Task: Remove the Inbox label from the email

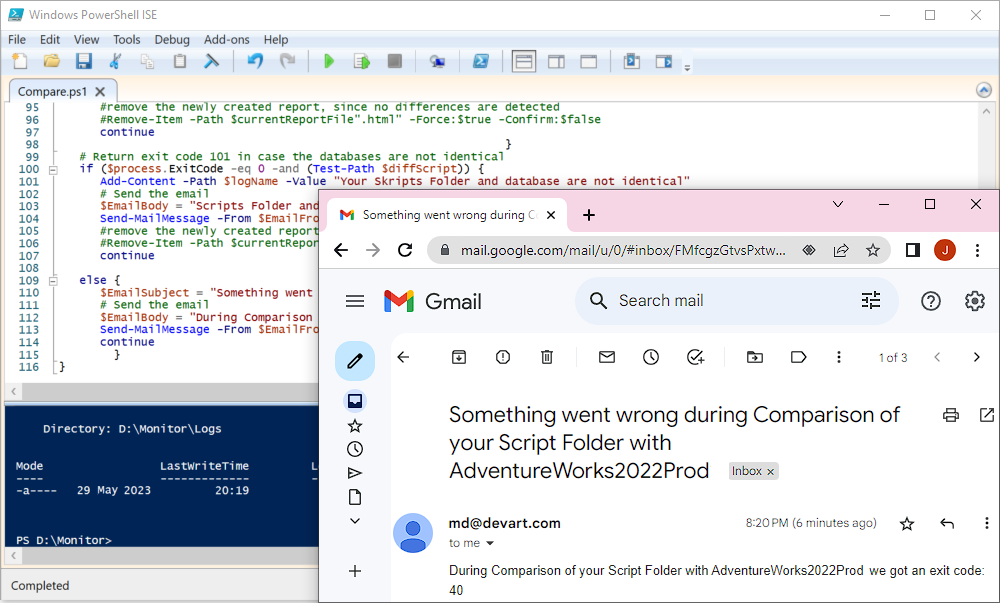Action: pyautogui.click(x=770, y=472)
